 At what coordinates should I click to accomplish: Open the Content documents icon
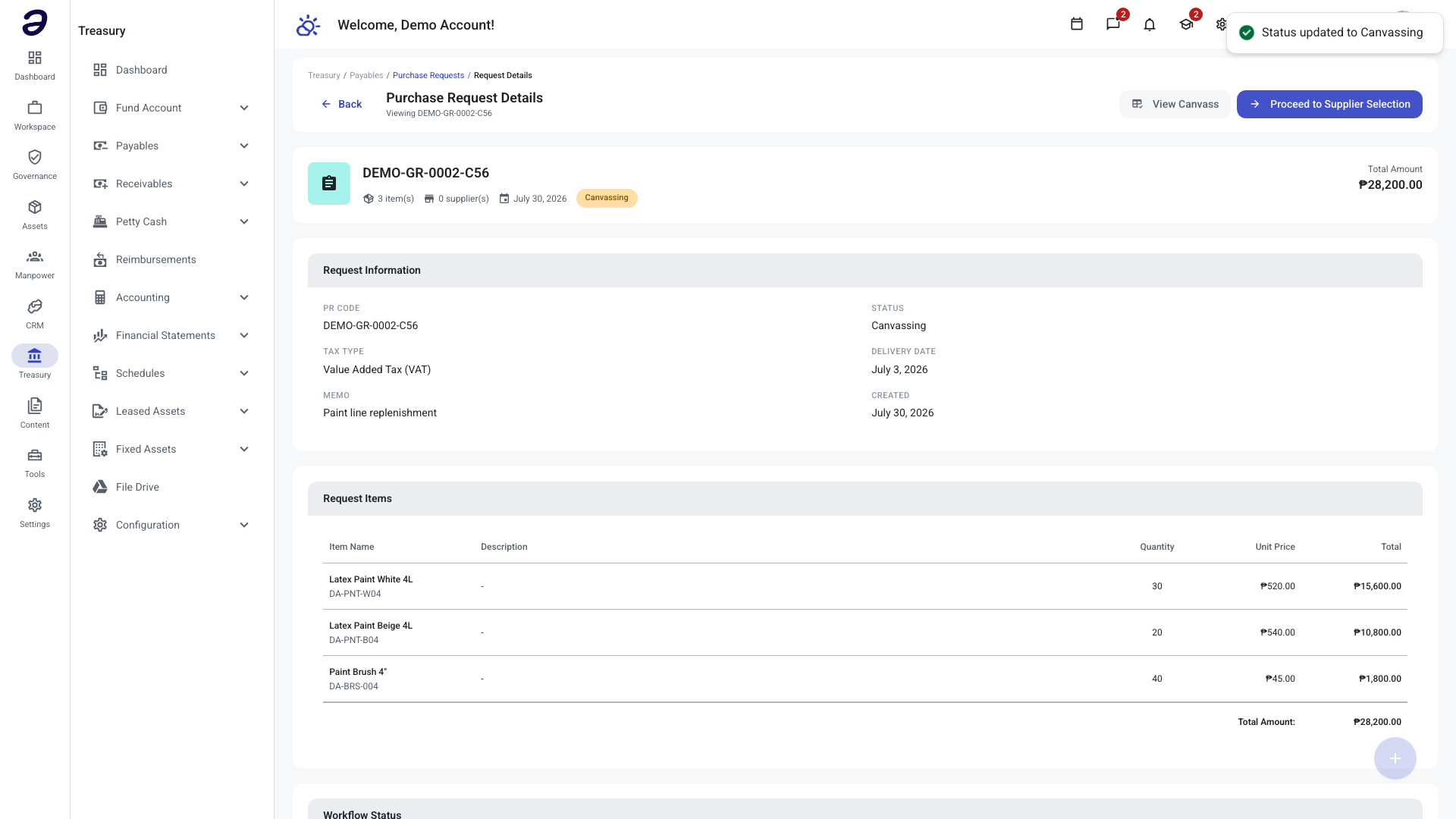[35, 406]
